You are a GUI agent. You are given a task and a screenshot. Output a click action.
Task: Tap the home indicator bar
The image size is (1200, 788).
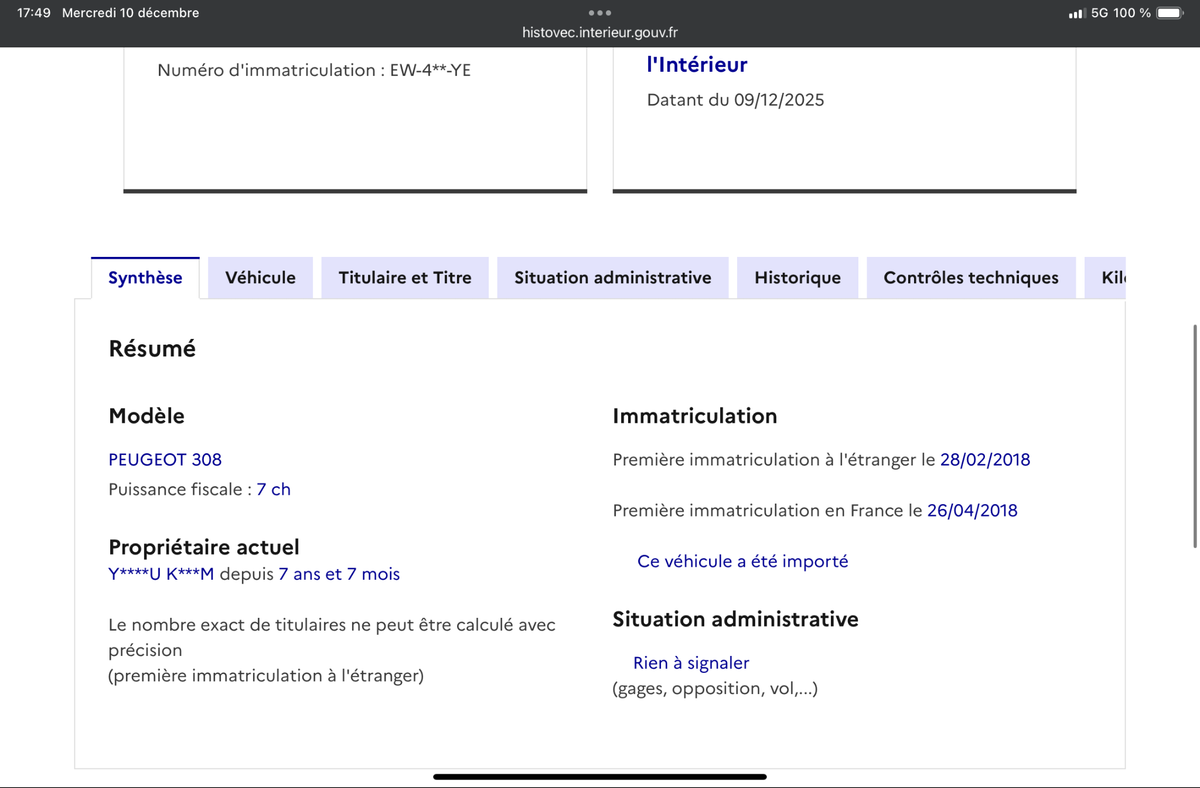pyautogui.click(x=600, y=776)
